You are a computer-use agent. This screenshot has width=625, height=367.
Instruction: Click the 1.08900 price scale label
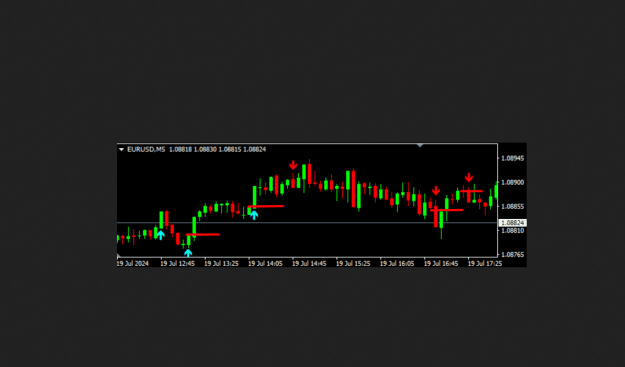[513, 183]
